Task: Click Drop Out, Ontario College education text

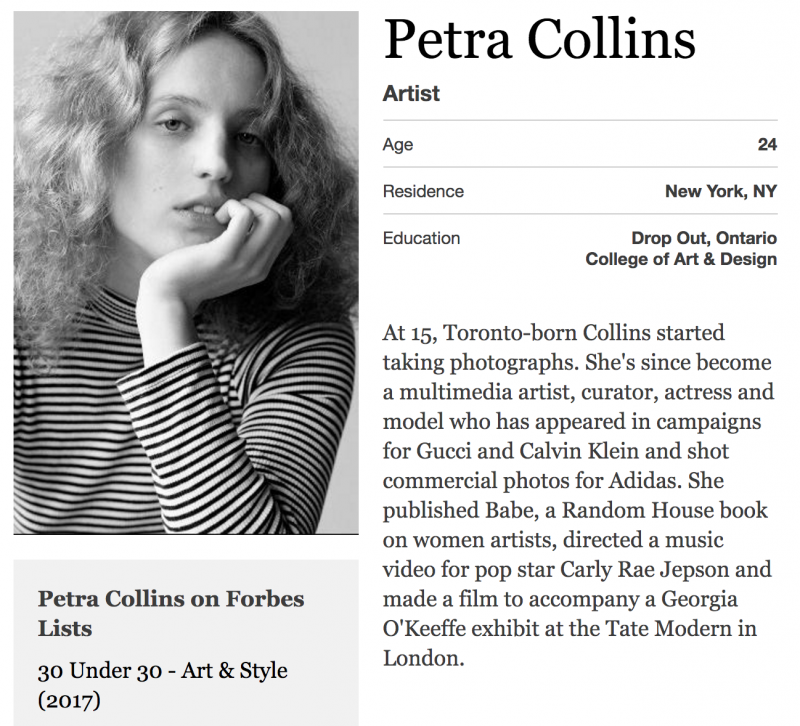Action: tap(681, 248)
